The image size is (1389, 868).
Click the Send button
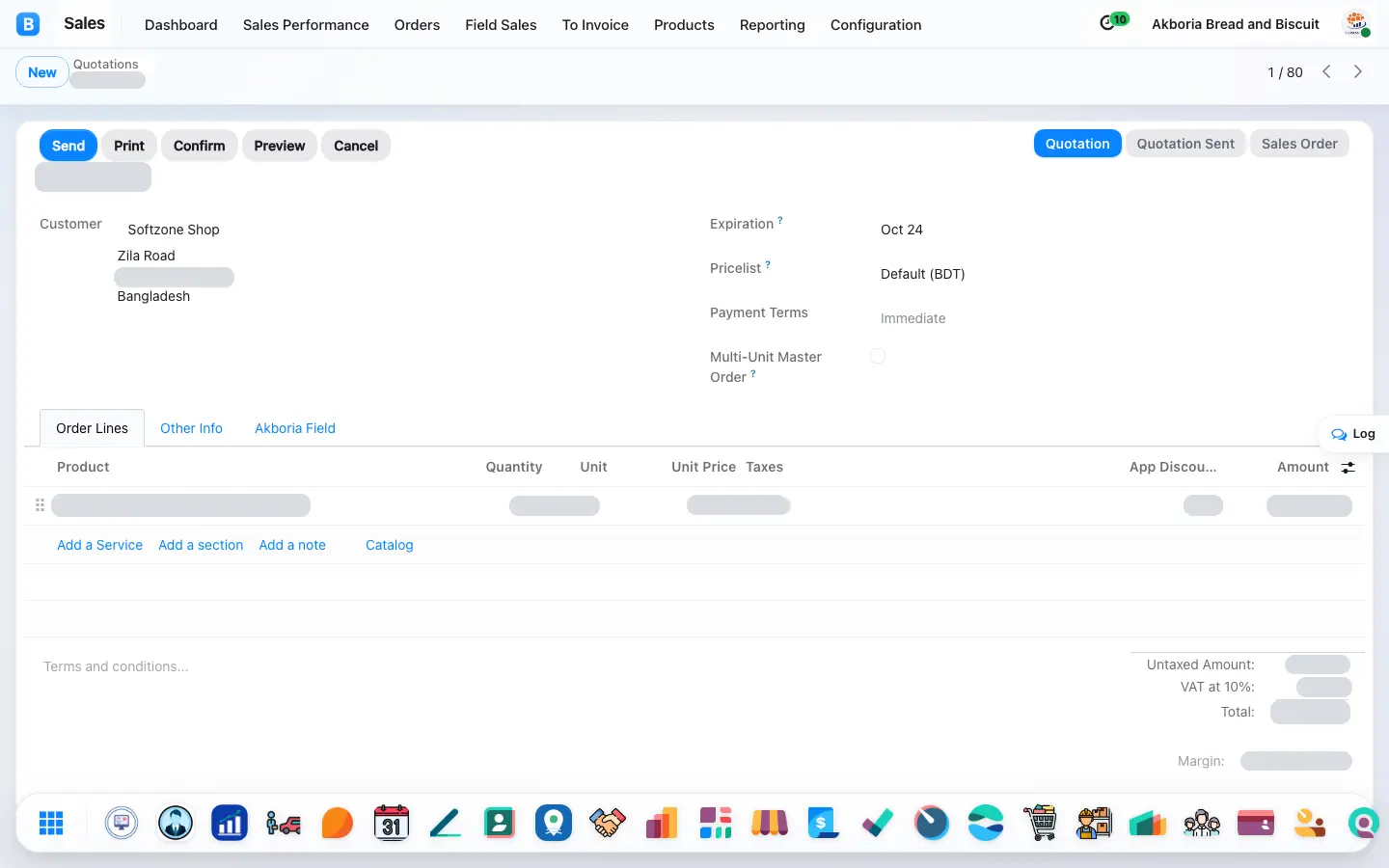68,146
